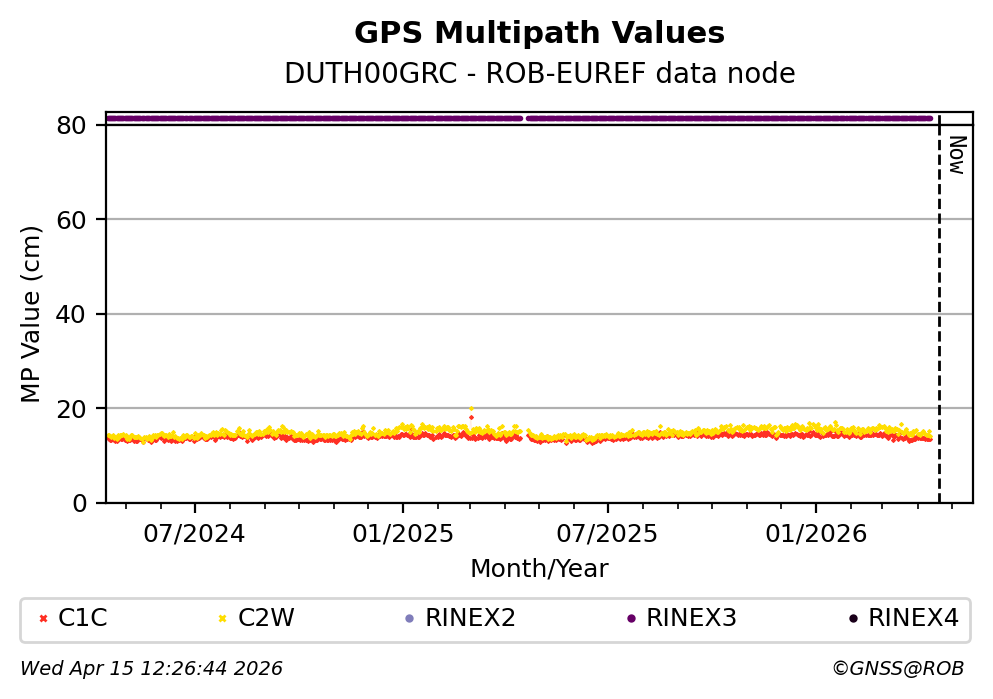Viewport: 993px width, 699px height.
Task: Select the 01/2025 x-axis tick label
Action: 402,533
